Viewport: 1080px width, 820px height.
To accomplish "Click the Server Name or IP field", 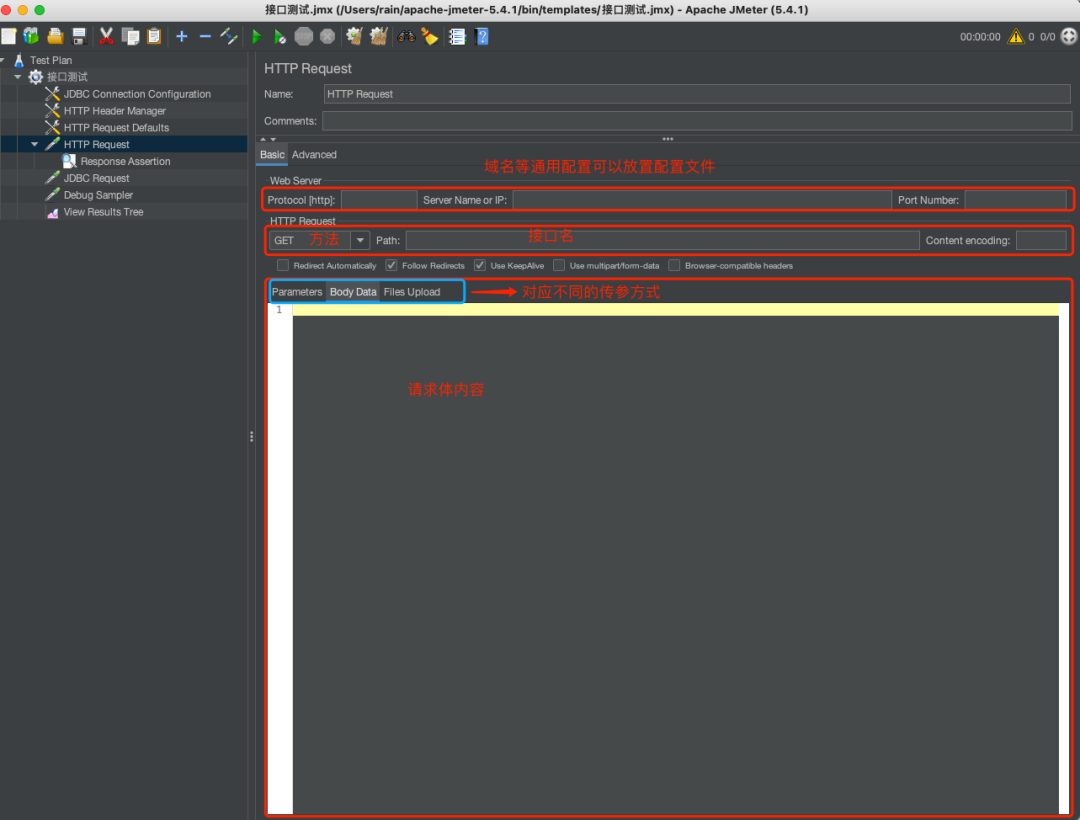I will click(x=701, y=200).
